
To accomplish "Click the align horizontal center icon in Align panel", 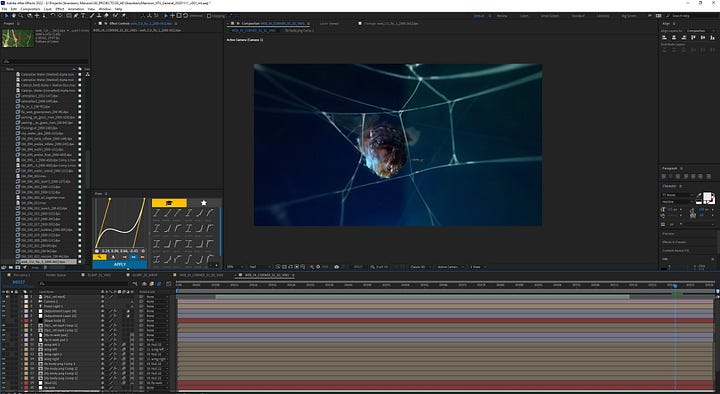I will click(x=674, y=37).
